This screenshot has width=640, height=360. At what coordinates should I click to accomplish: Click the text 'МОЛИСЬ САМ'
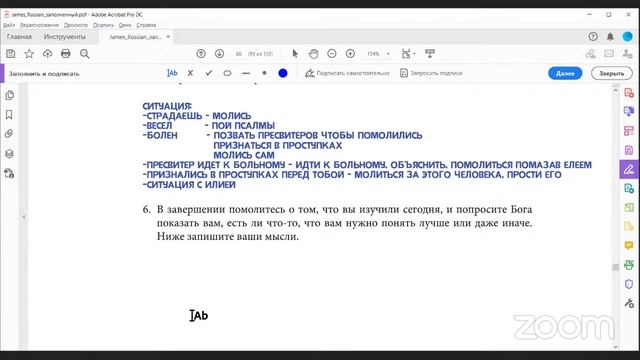point(244,155)
